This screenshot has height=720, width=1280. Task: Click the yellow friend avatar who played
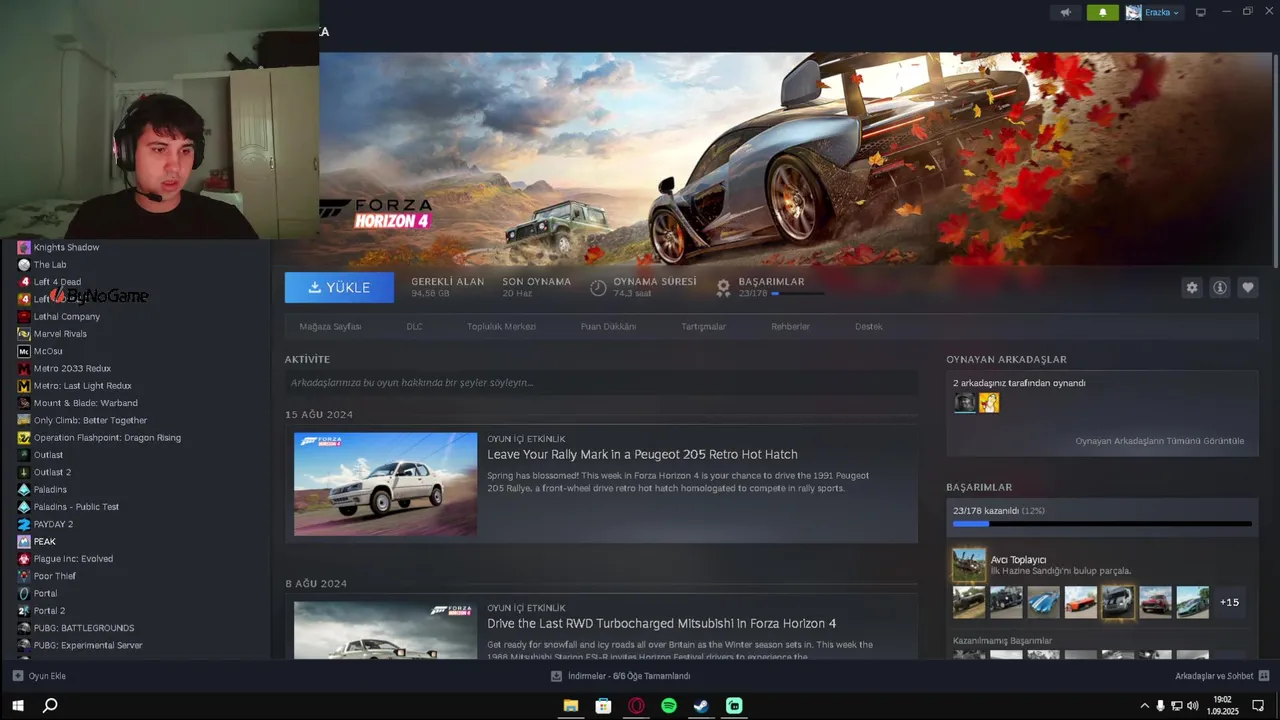(x=989, y=402)
